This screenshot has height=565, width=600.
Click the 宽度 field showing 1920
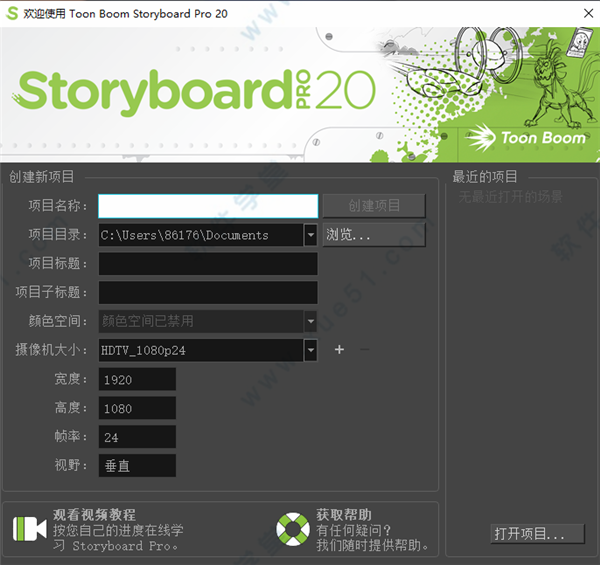point(137,379)
